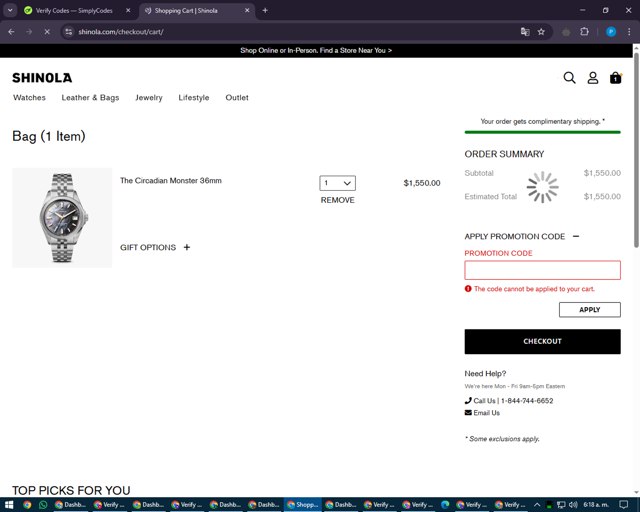Viewport: 640px width, 512px height.
Task: Open a new browser tab with plus
Action: coord(265,11)
